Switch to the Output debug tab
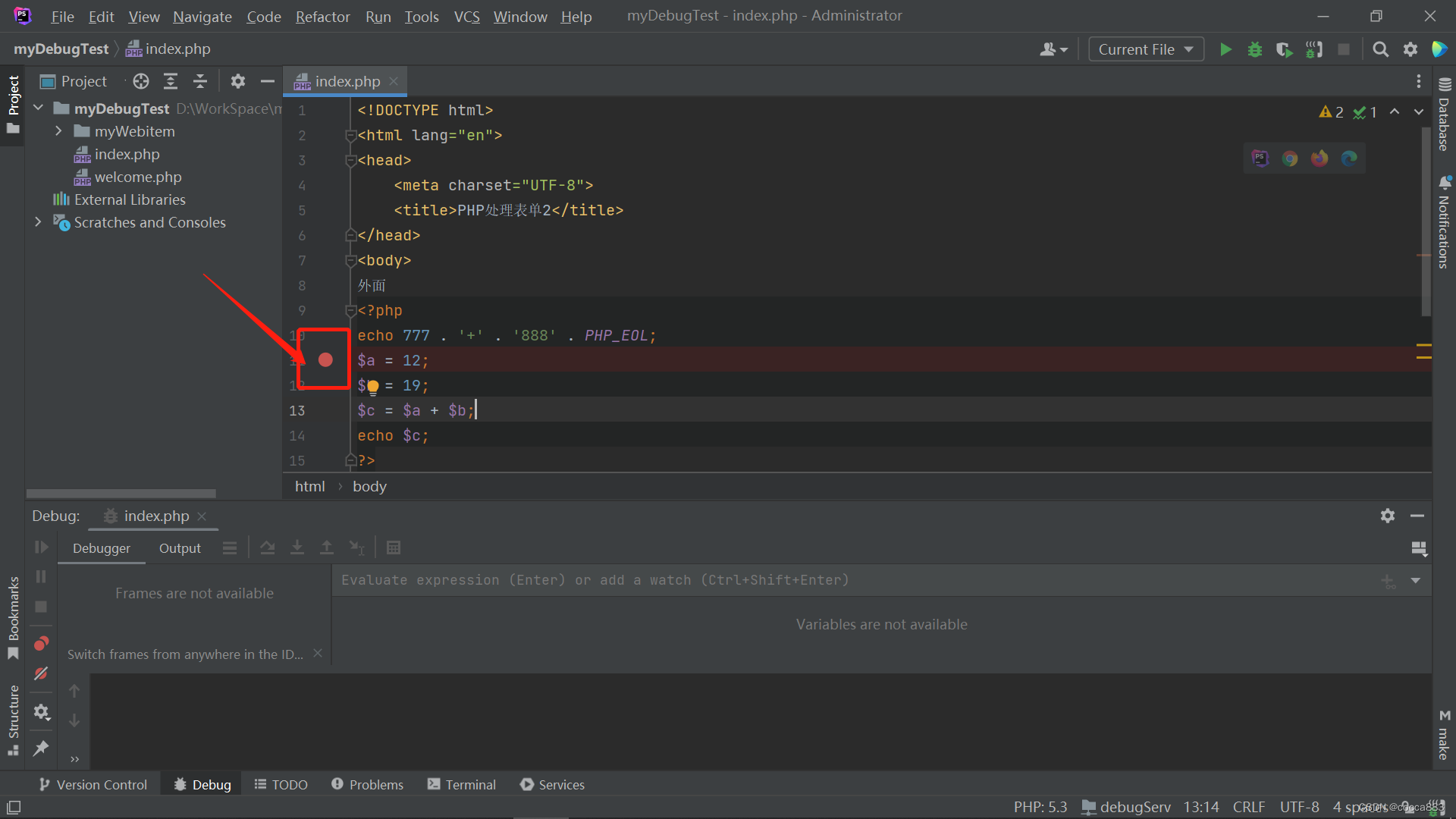 click(x=180, y=548)
